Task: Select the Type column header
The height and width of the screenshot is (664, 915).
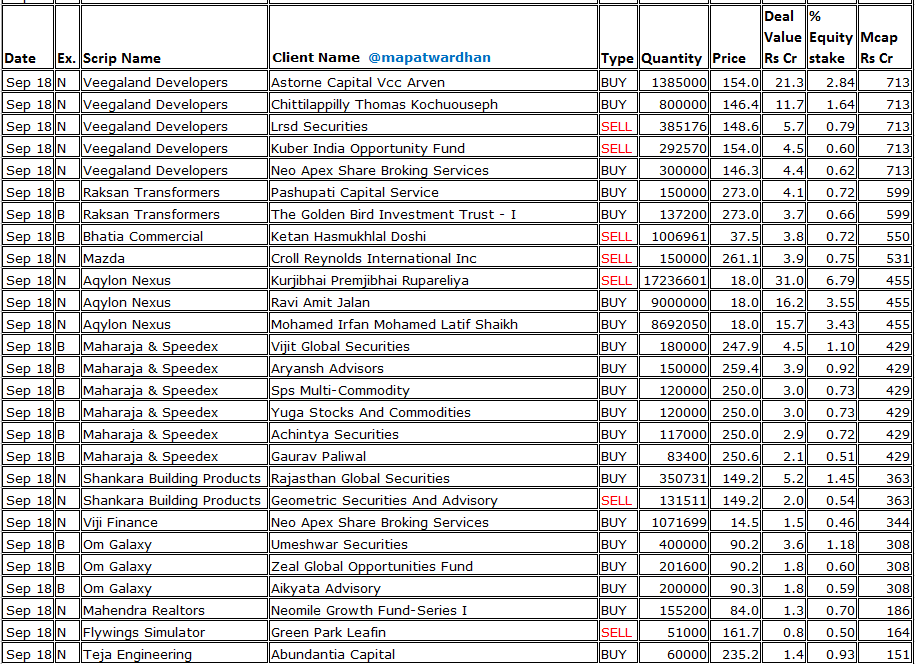Action: 617,58
